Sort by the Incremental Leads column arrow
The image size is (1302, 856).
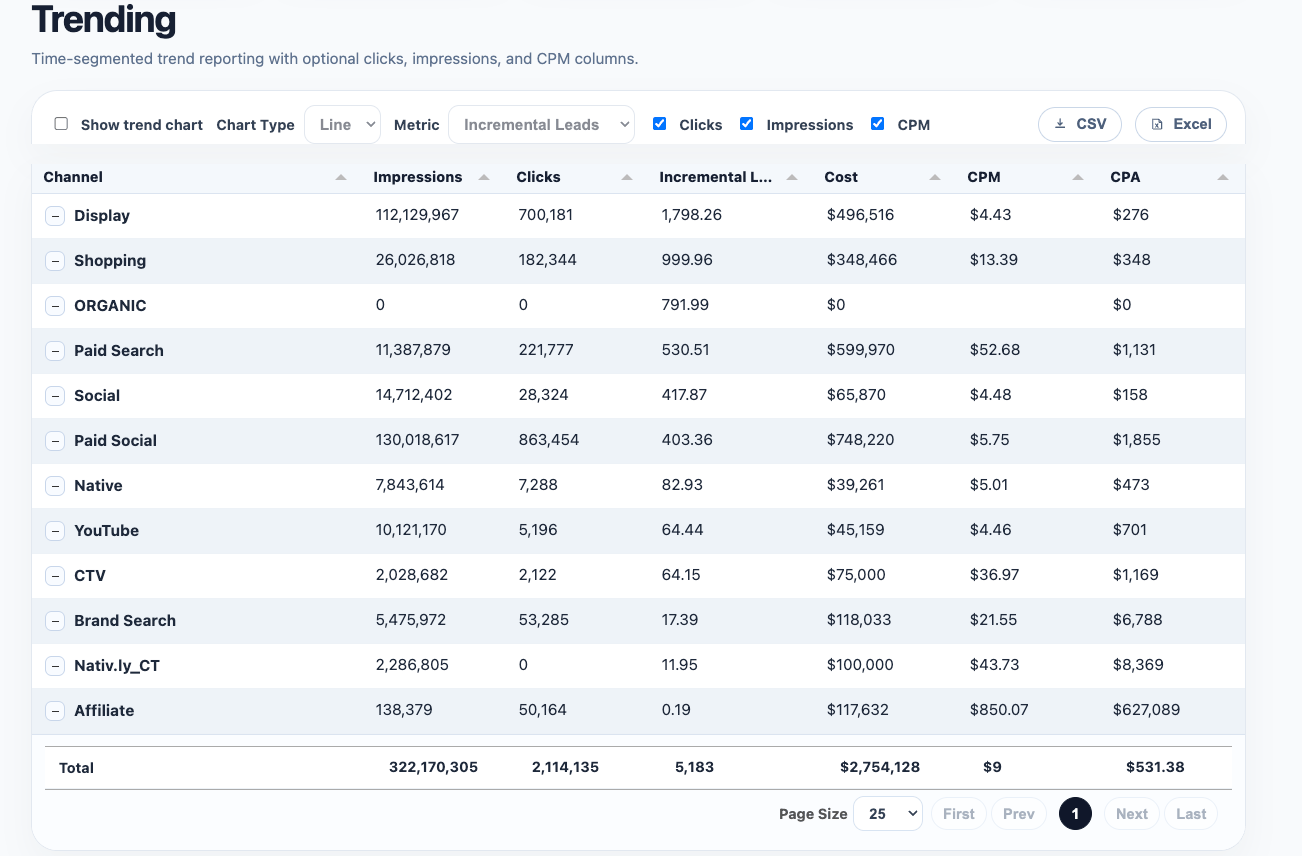(792, 177)
